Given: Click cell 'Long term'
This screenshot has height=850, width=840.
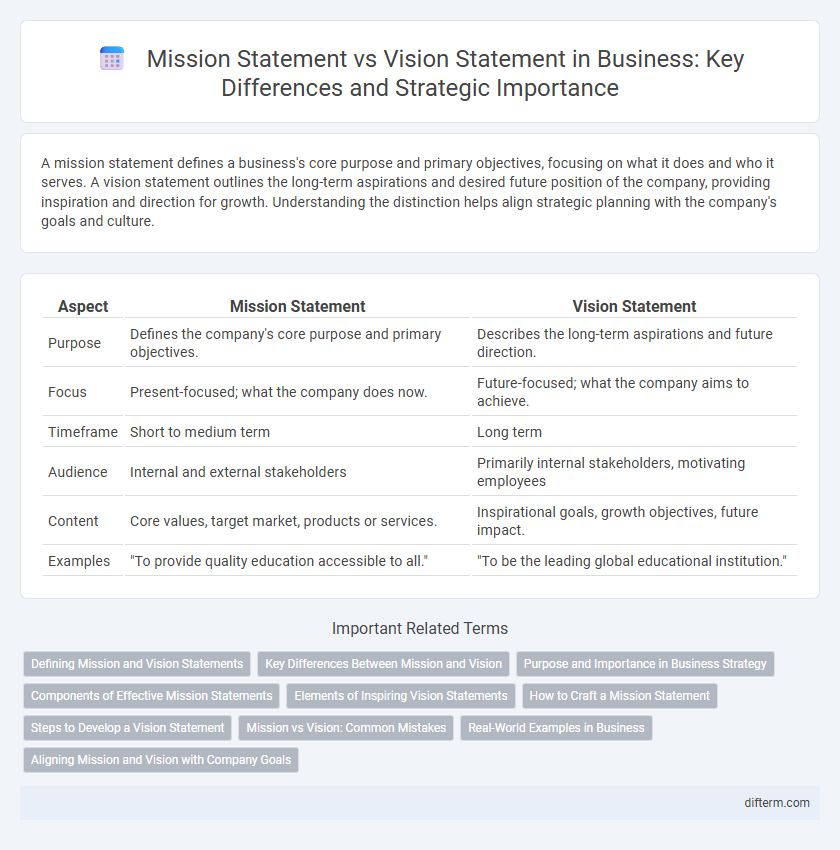Looking at the screenshot, I should [x=634, y=432].
